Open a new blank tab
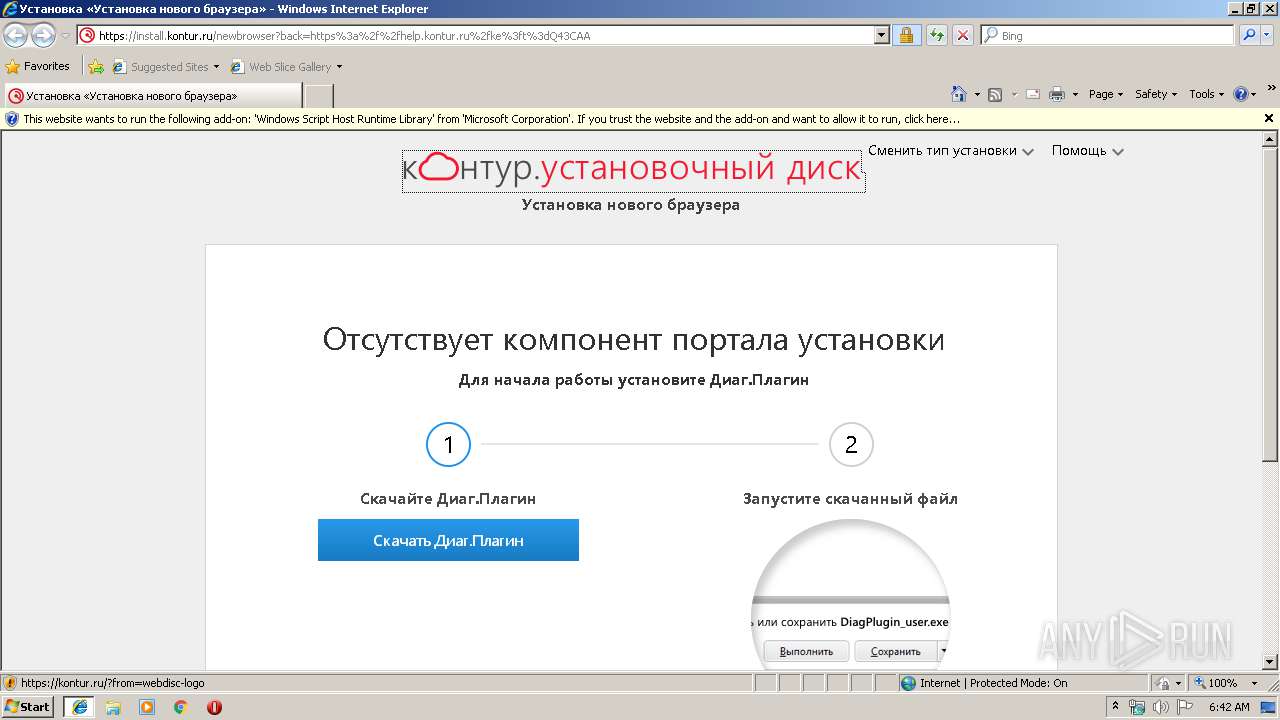The height and width of the screenshot is (720, 1280). point(318,96)
